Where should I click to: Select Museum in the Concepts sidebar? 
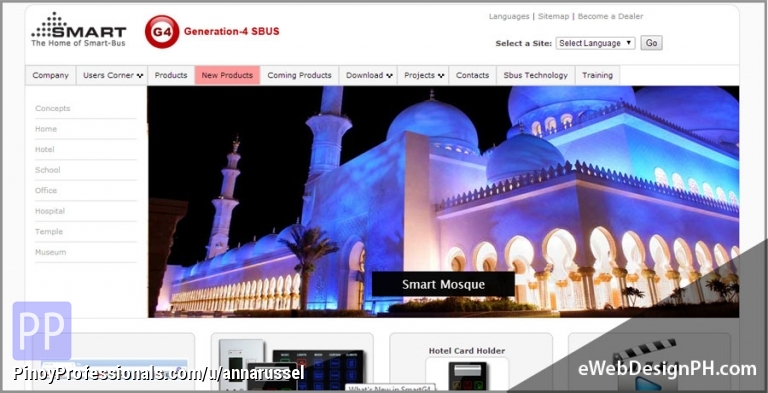pyautogui.click(x=50, y=252)
